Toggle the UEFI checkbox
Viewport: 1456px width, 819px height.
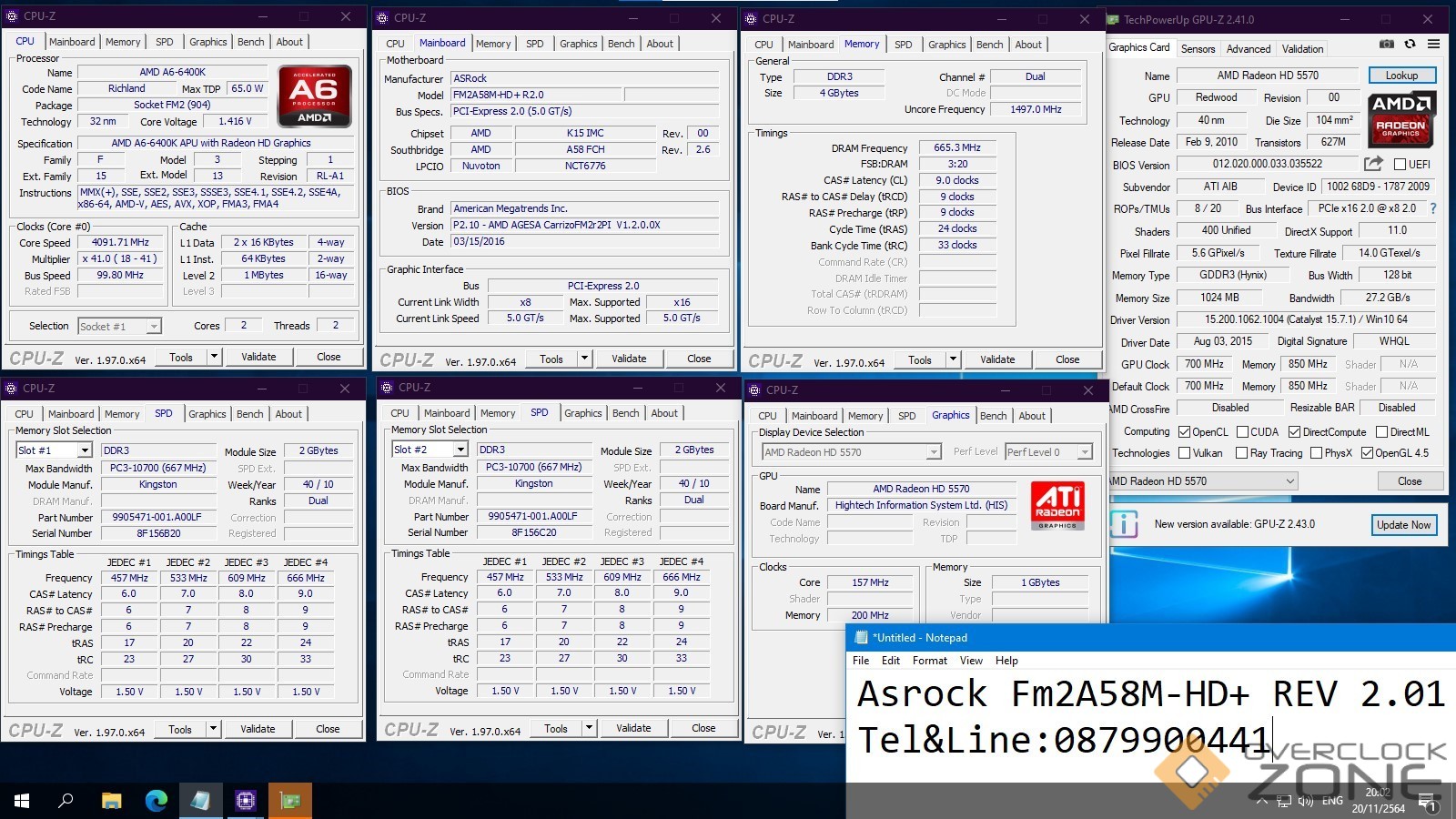[1400, 165]
